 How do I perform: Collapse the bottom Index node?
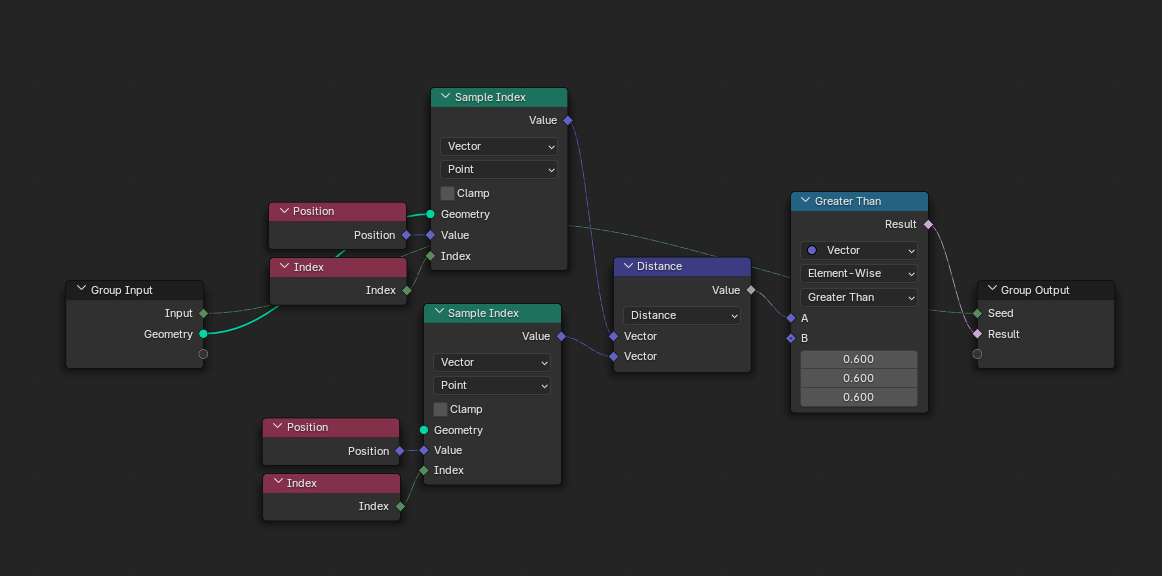277,483
